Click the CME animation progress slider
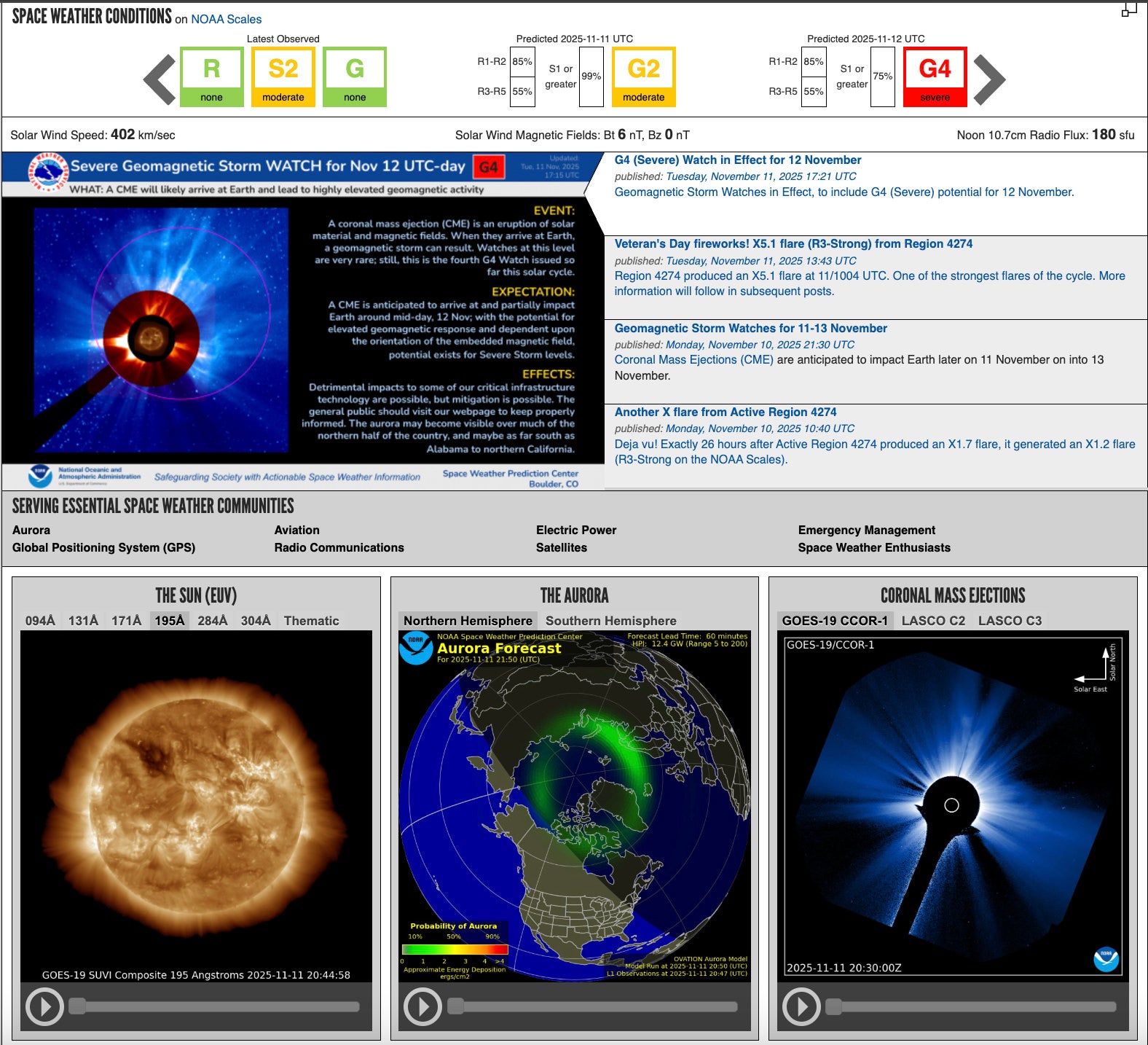This screenshot has width=1148, height=1045. (x=971, y=1006)
